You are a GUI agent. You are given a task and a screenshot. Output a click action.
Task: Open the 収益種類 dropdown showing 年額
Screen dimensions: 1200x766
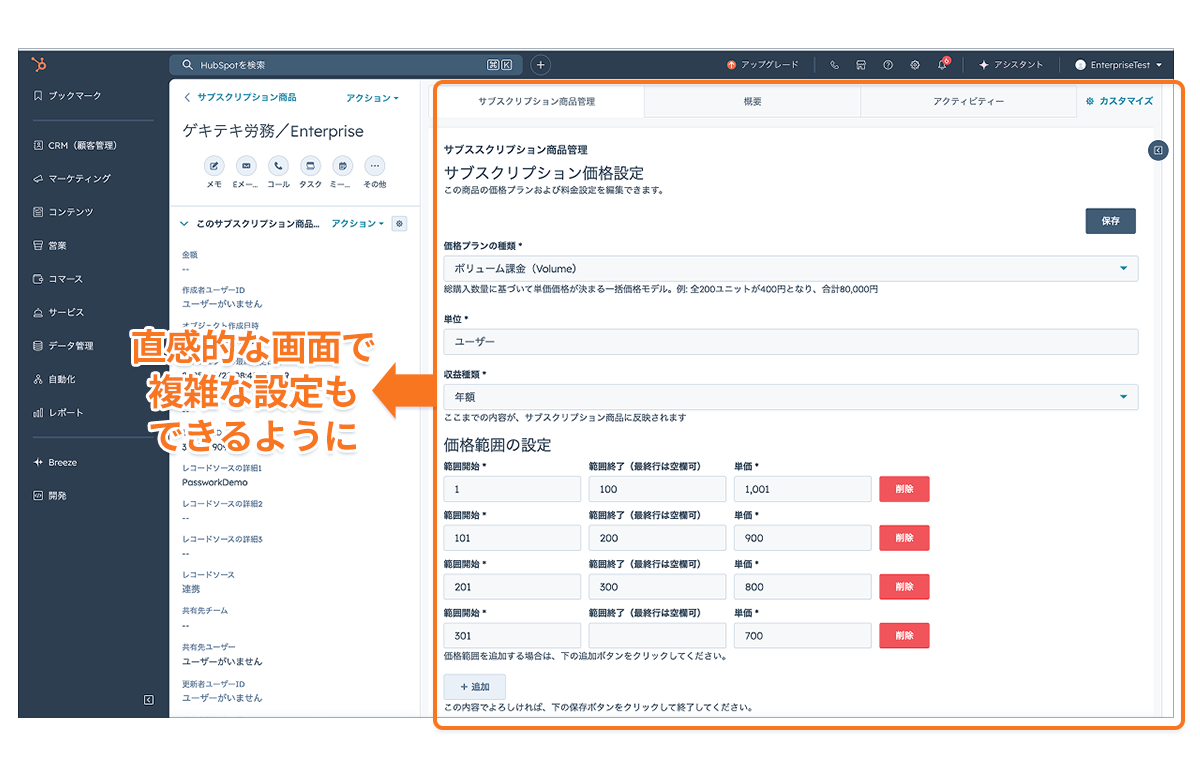790,397
